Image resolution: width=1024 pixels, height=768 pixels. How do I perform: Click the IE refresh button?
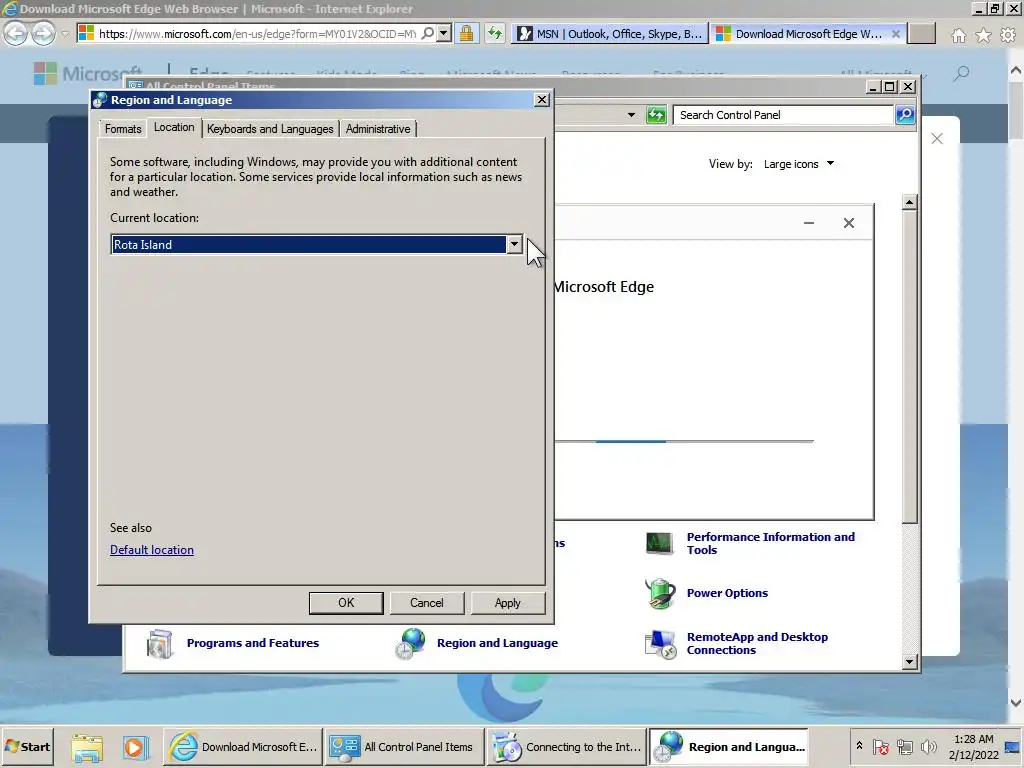494,33
